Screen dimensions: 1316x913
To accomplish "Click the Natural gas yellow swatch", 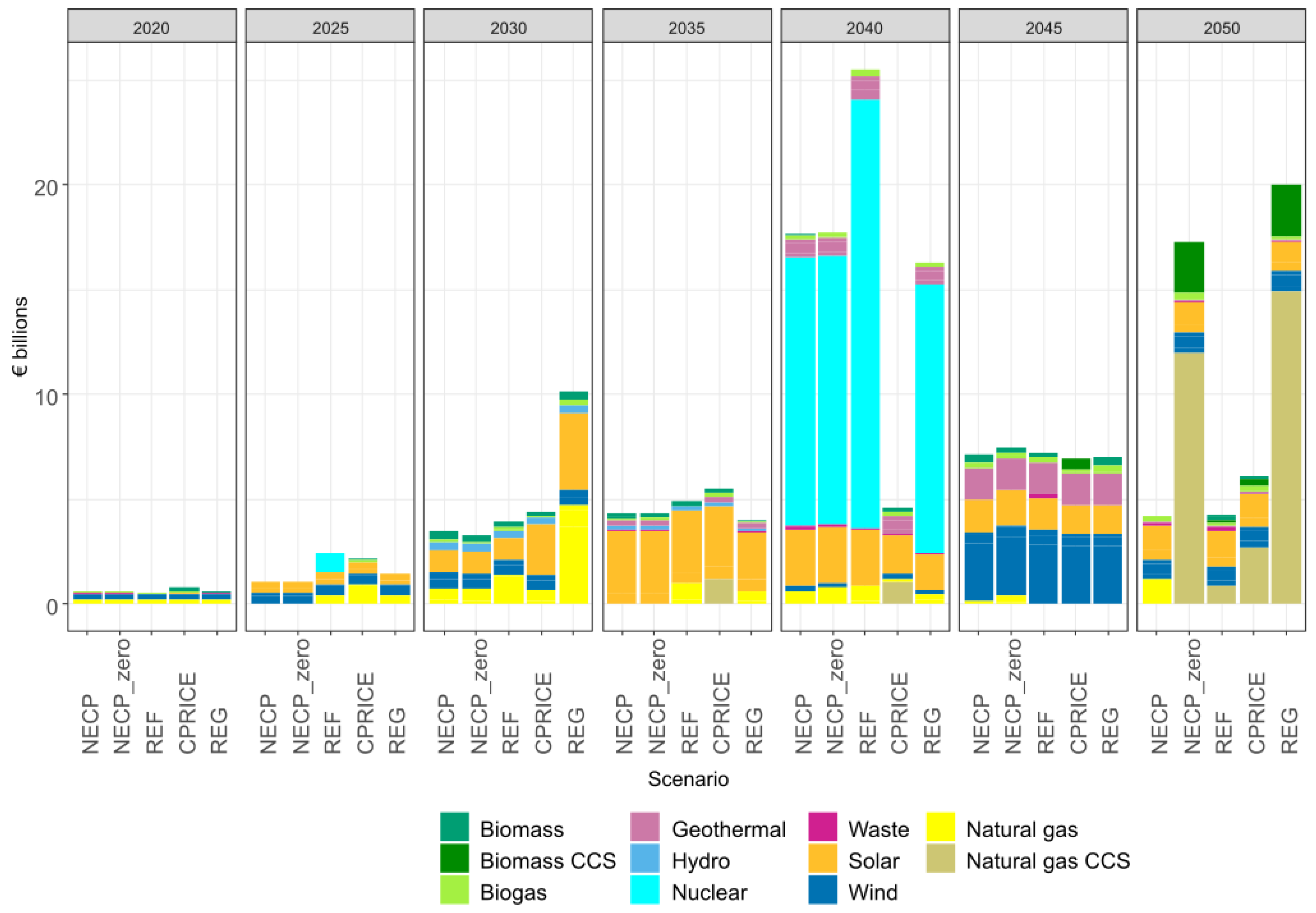I will [940, 827].
